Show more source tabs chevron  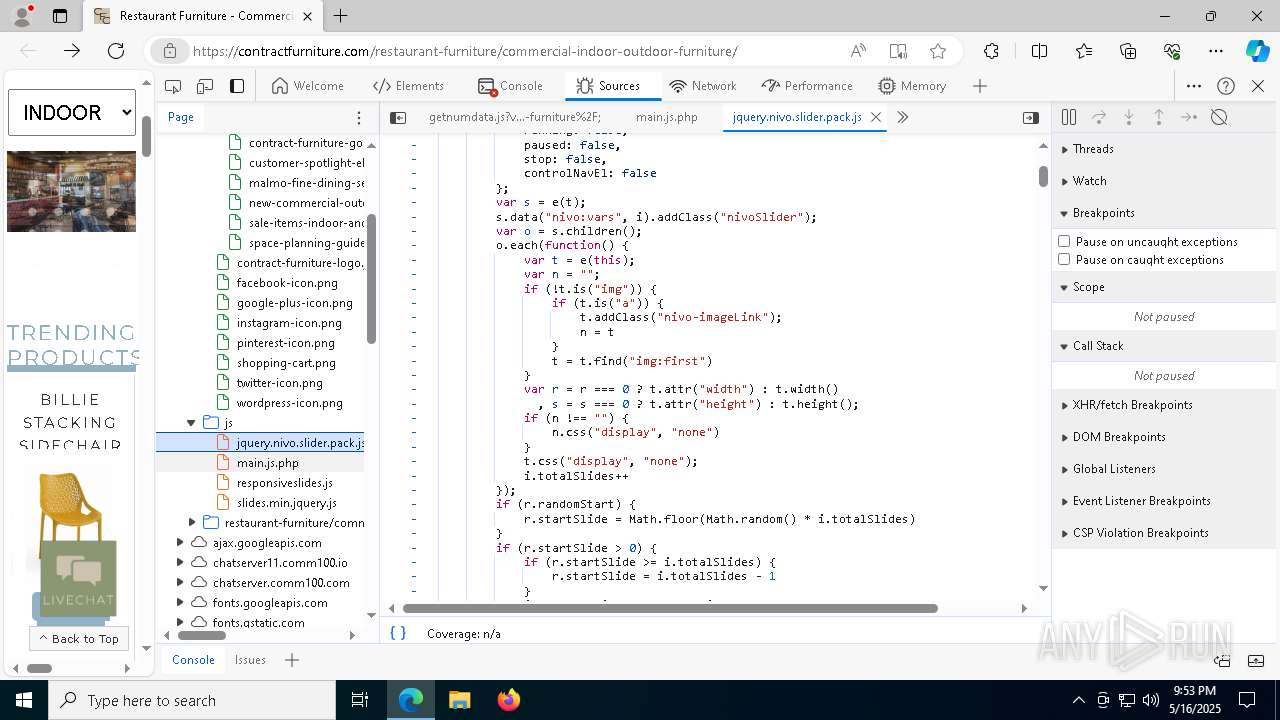click(x=902, y=117)
